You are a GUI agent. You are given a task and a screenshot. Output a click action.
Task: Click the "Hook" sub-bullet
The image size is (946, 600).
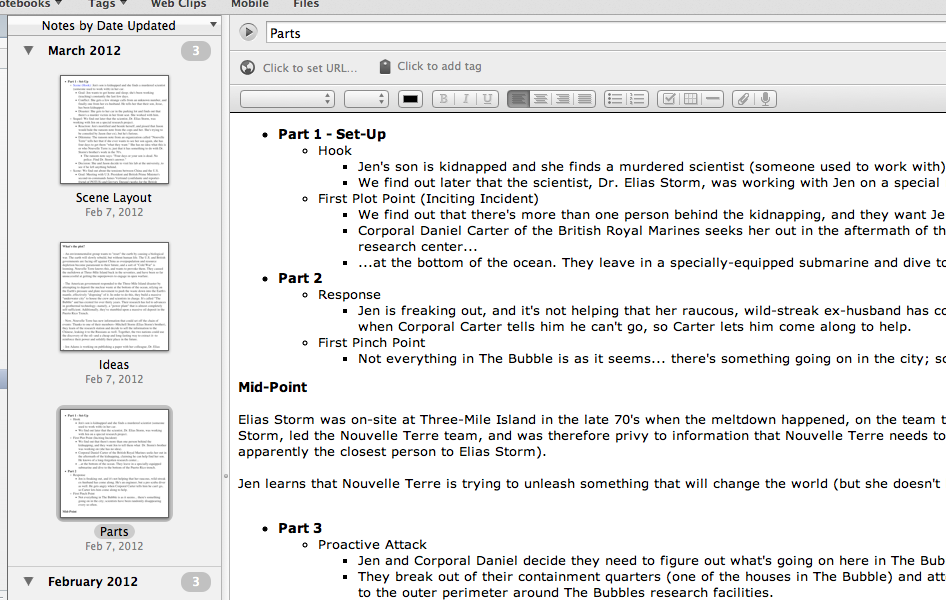point(335,151)
